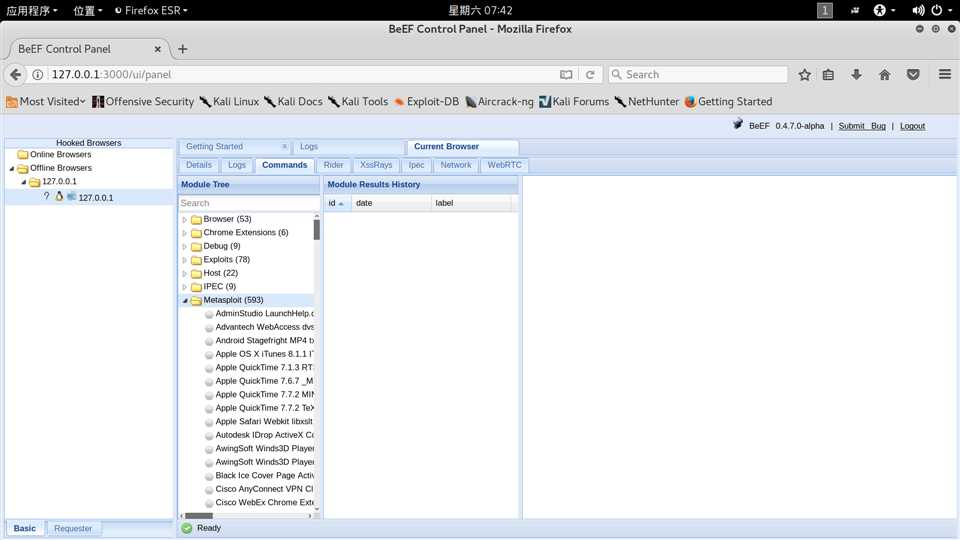Screen dimensions: 960x540
Task: Open a new tab with the plus button
Action: [182, 49]
